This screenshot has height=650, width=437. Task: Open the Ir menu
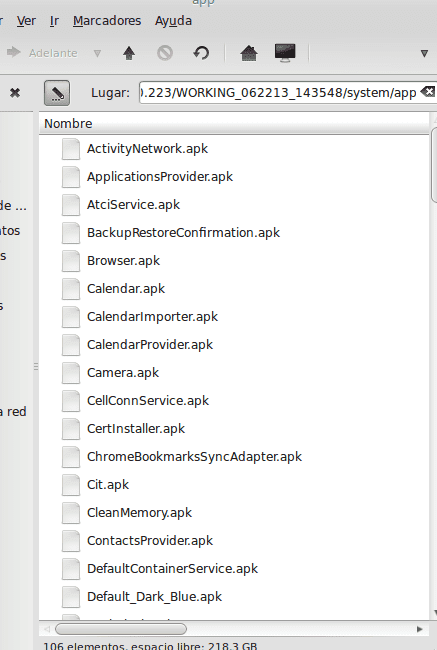tap(54, 21)
